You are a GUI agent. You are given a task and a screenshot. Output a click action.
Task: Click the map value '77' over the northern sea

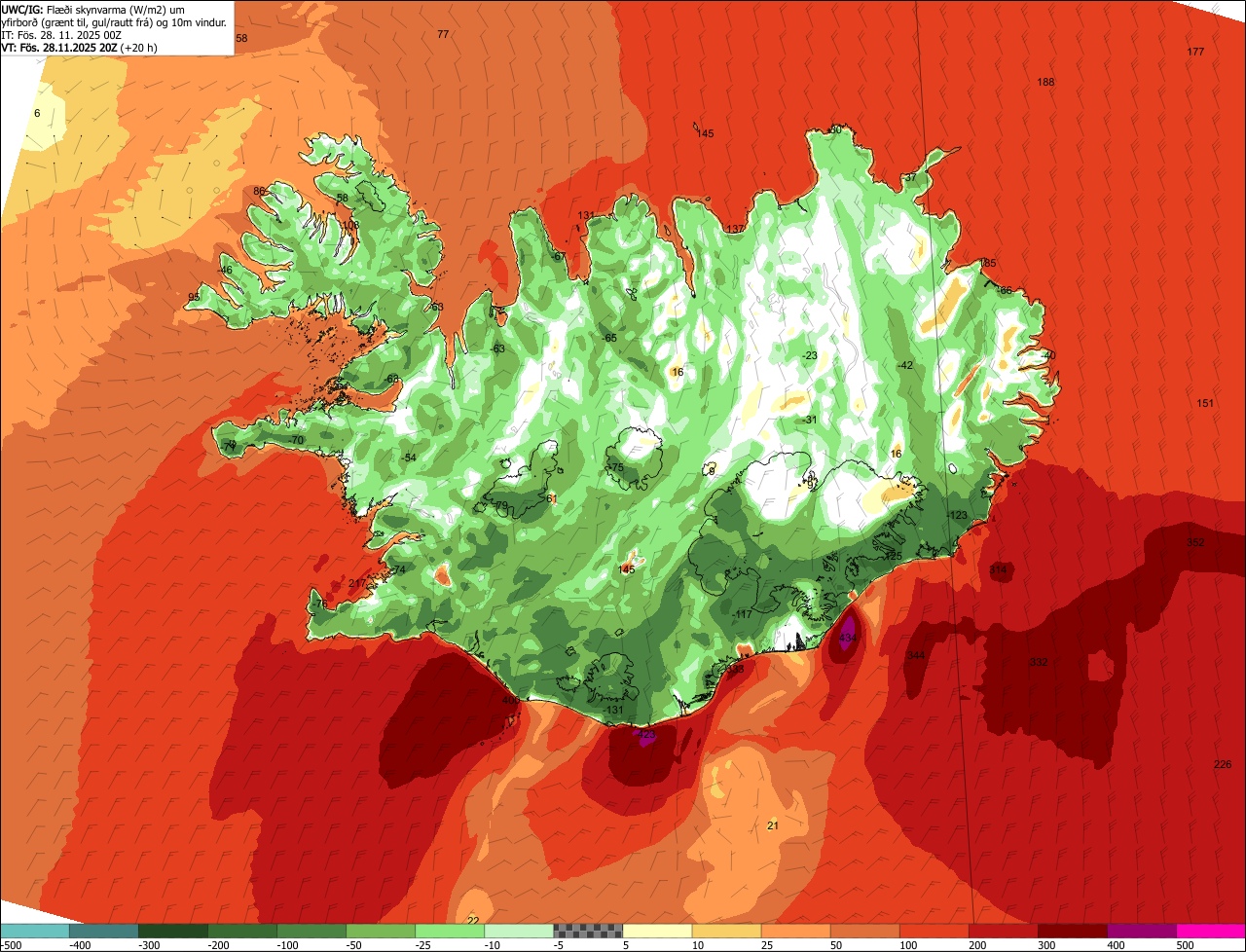443,34
